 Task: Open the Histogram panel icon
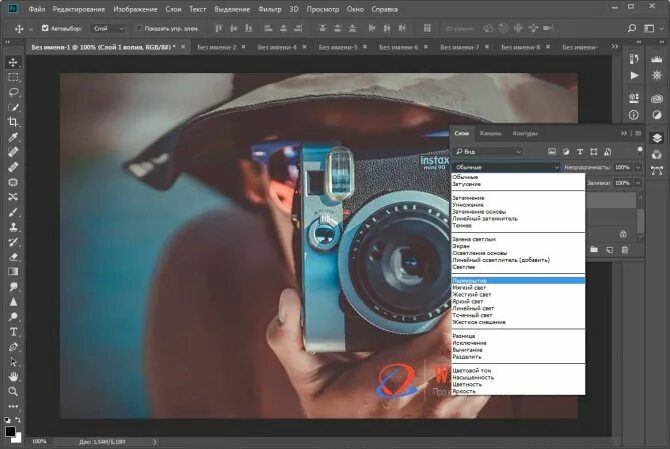(657, 60)
